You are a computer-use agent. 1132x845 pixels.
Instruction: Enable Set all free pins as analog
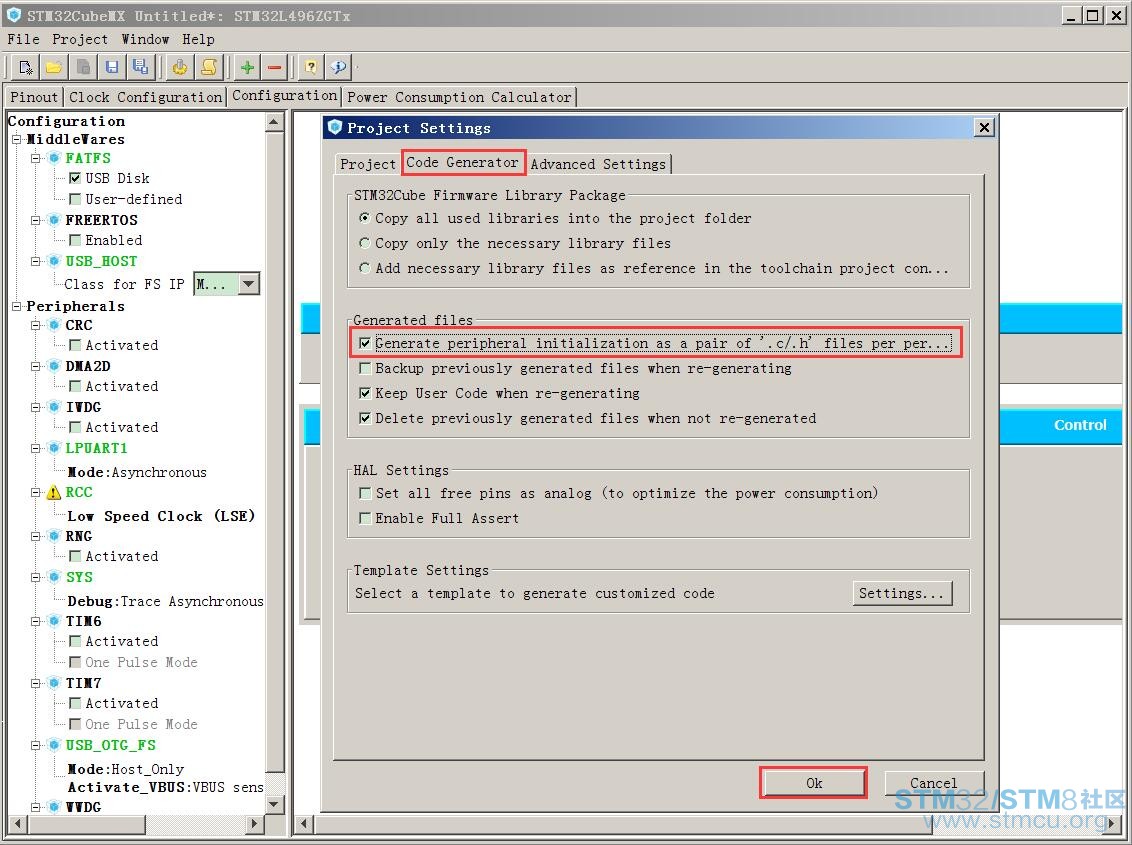tap(365, 493)
